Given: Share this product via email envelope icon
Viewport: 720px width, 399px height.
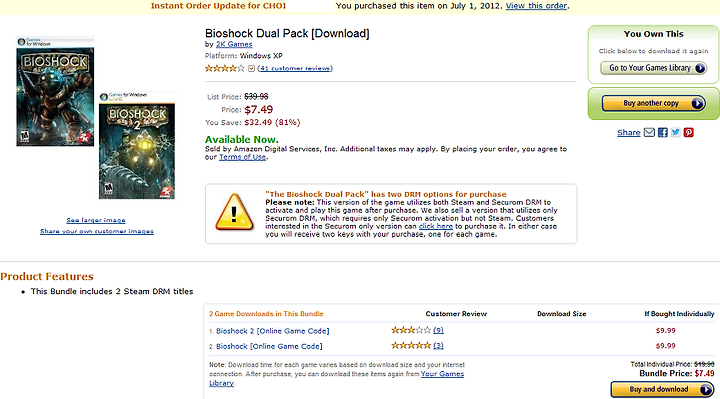Looking at the screenshot, I should [649, 133].
